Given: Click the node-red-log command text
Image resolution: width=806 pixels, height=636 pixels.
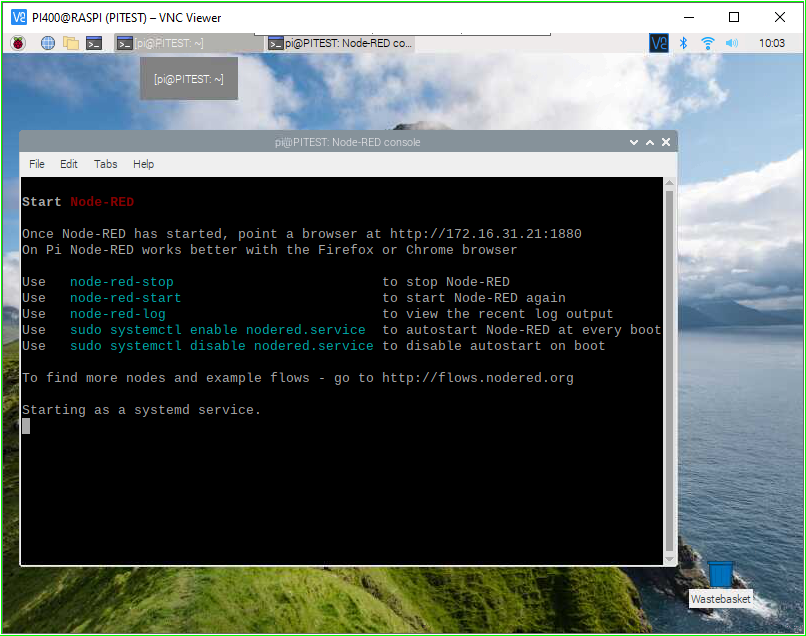Looking at the screenshot, I should click(118, 314).
